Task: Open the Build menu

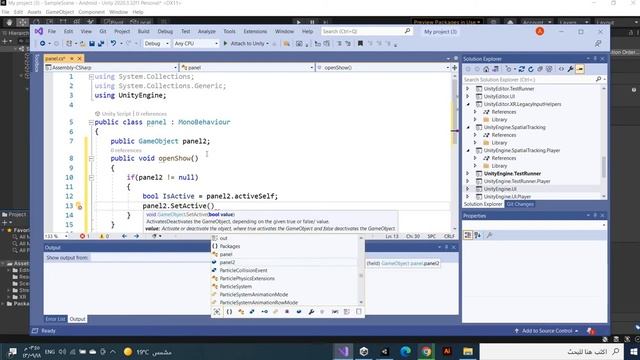Action: click(143, 31)
